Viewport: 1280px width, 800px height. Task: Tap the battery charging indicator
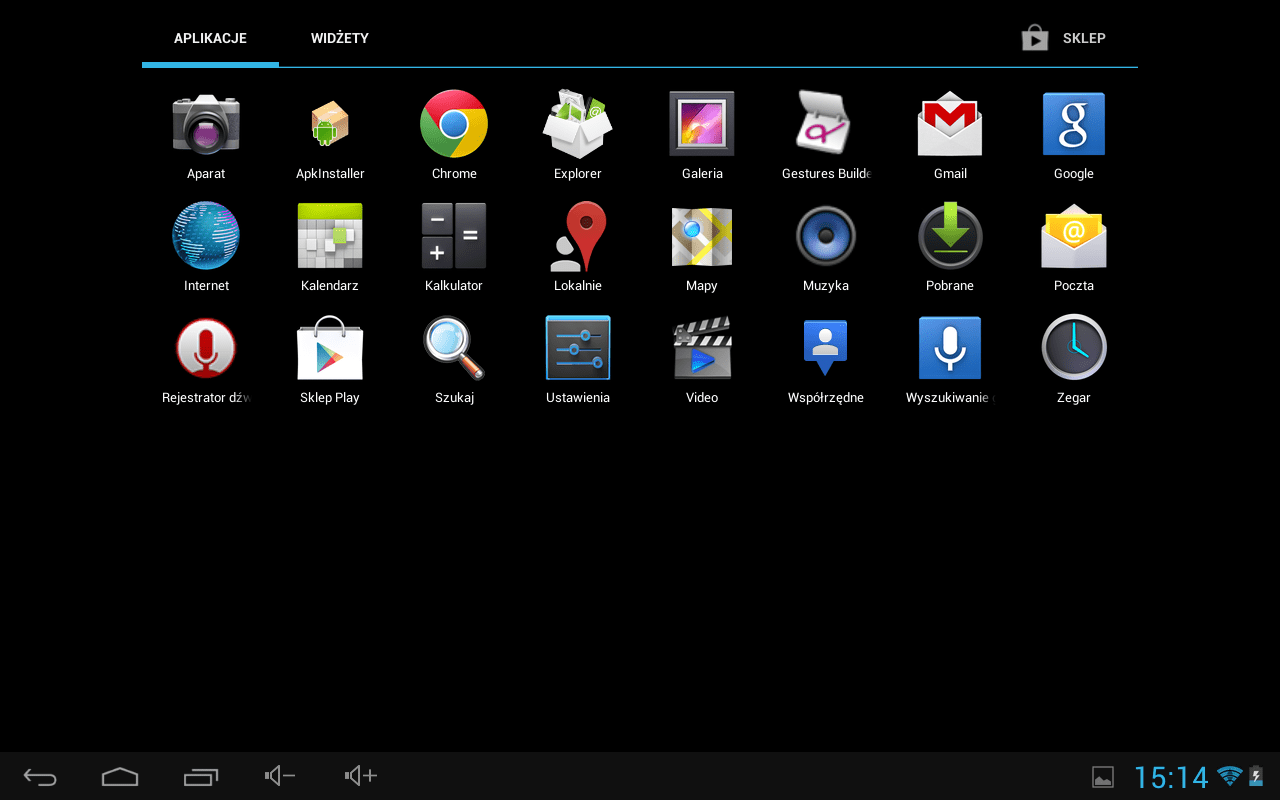click(1256, 776)
